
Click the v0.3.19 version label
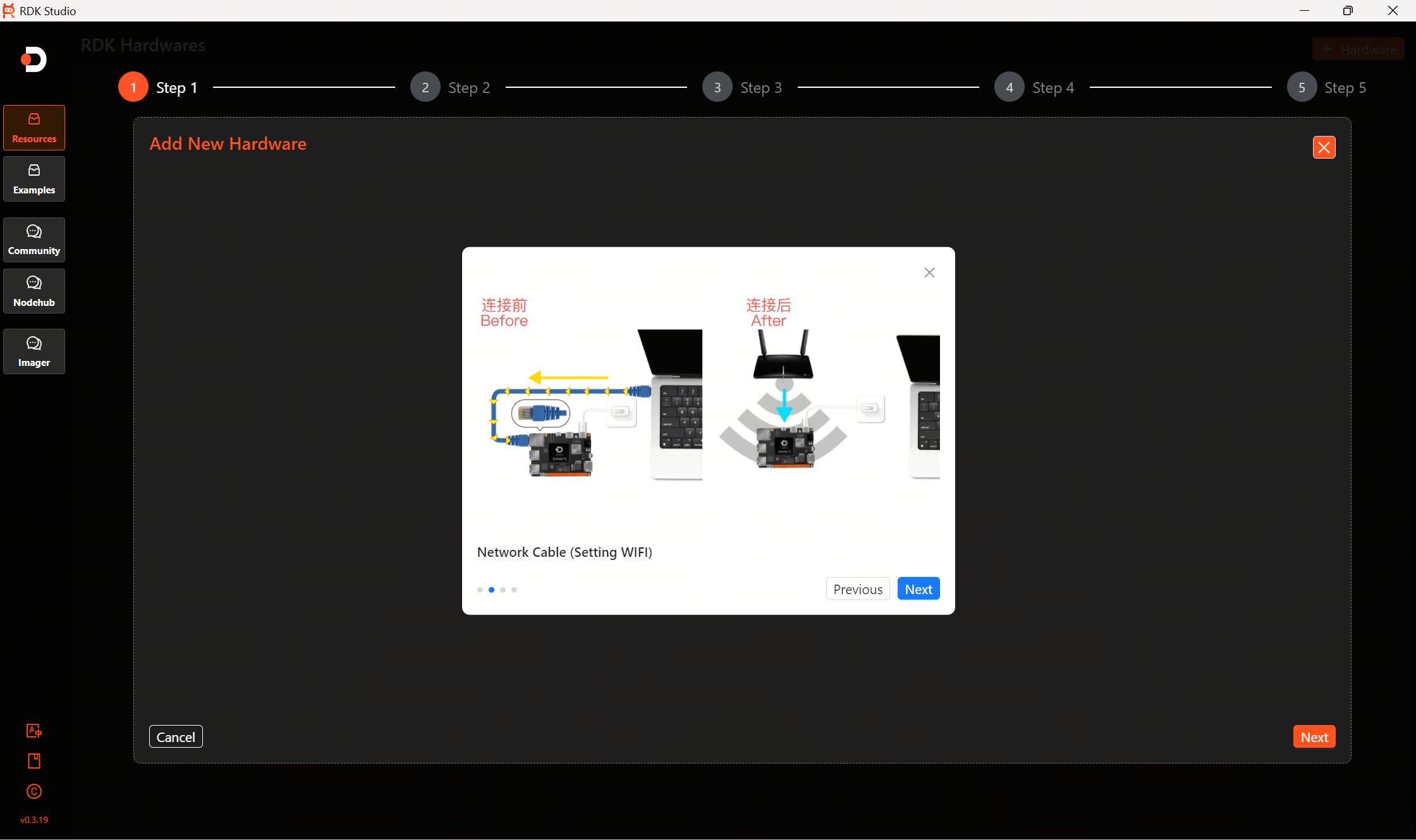click(x=34, y=819)
